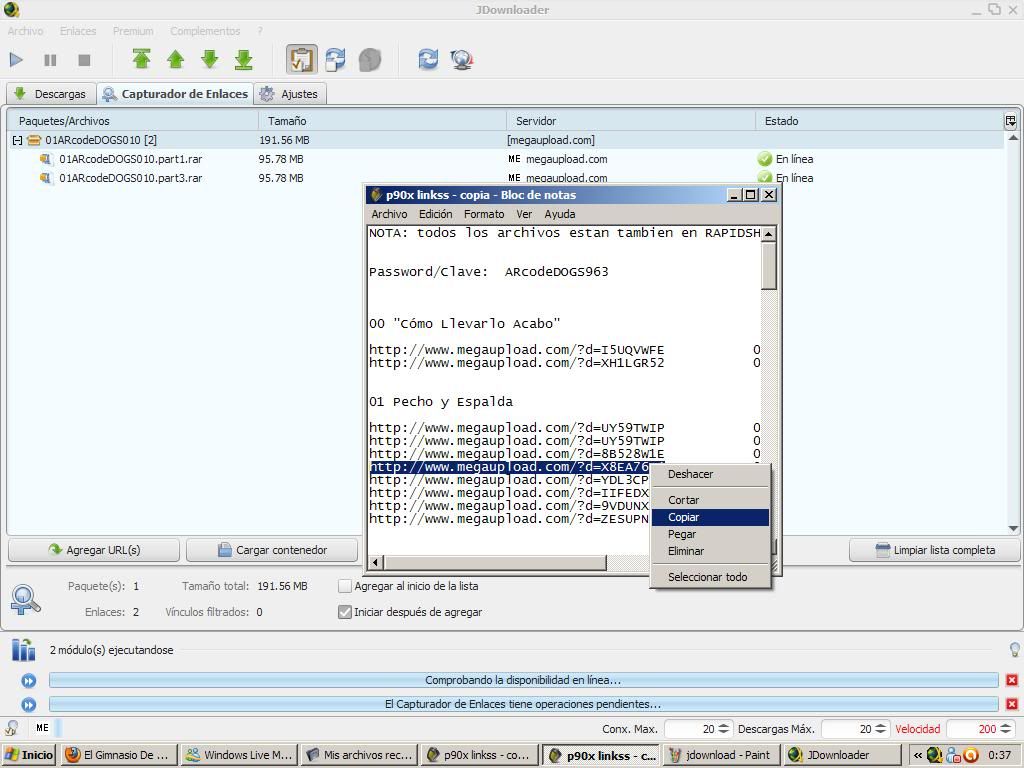Viewport: 1024px width, 768px height.
Task: Click the reconnect toggle toolbar icon
Action: click(335, 59)
